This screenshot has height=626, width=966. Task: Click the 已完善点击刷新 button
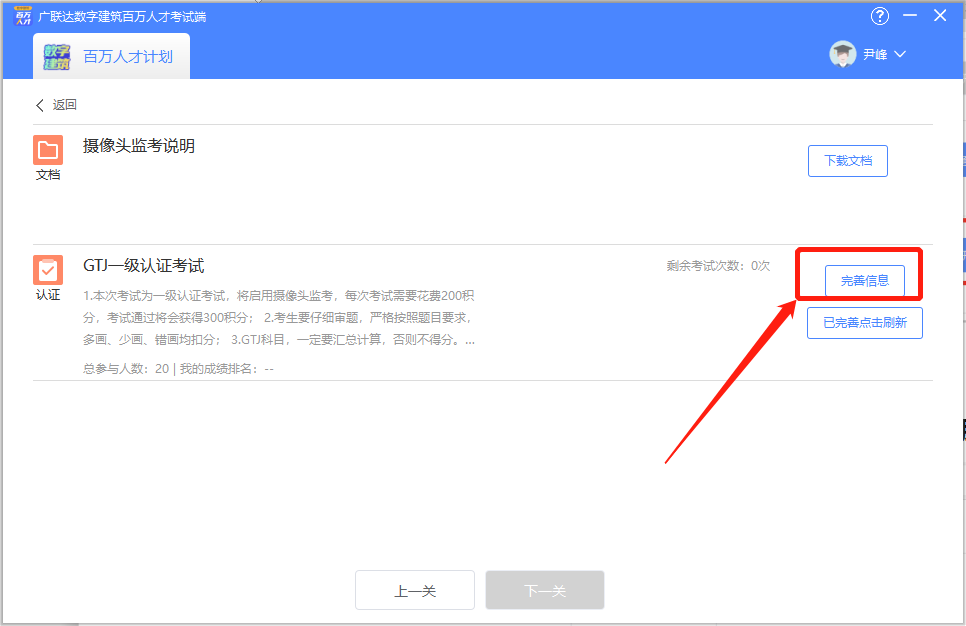click(x=865, y=323)
